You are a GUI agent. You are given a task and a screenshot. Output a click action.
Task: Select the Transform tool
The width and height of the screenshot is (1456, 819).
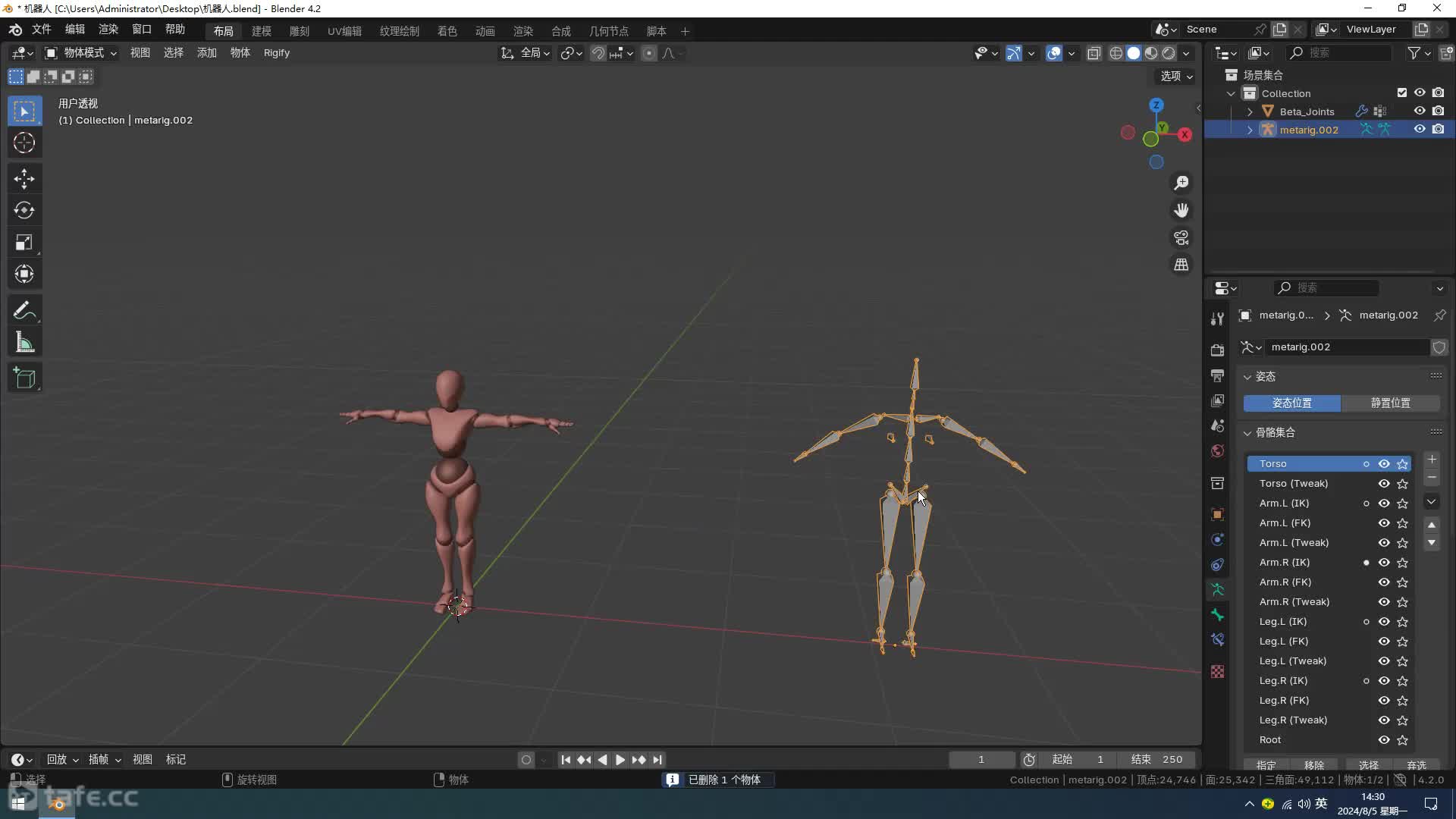click(24, 274)
